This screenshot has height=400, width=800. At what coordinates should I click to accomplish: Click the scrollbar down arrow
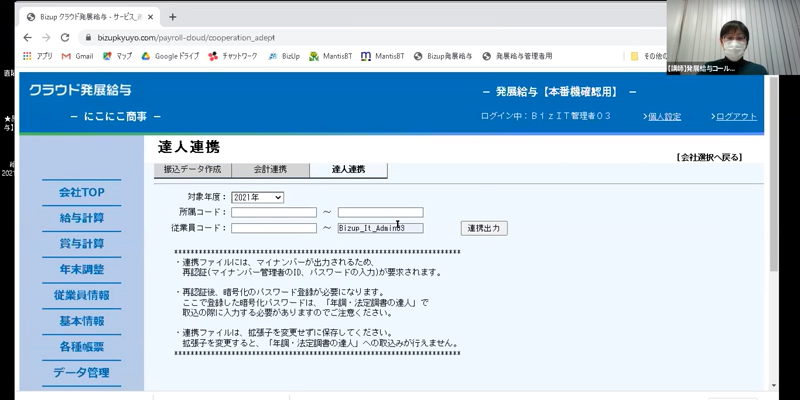click(x=773, y=386)
